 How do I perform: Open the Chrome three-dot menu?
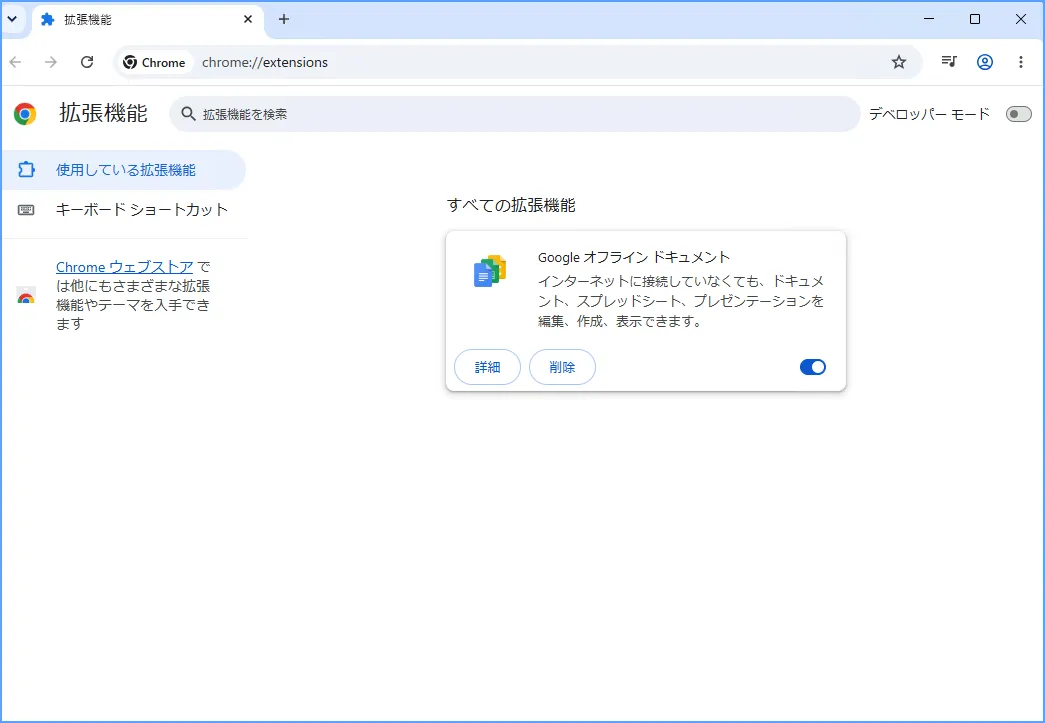pyautogui.click(x=1021, y=62)
